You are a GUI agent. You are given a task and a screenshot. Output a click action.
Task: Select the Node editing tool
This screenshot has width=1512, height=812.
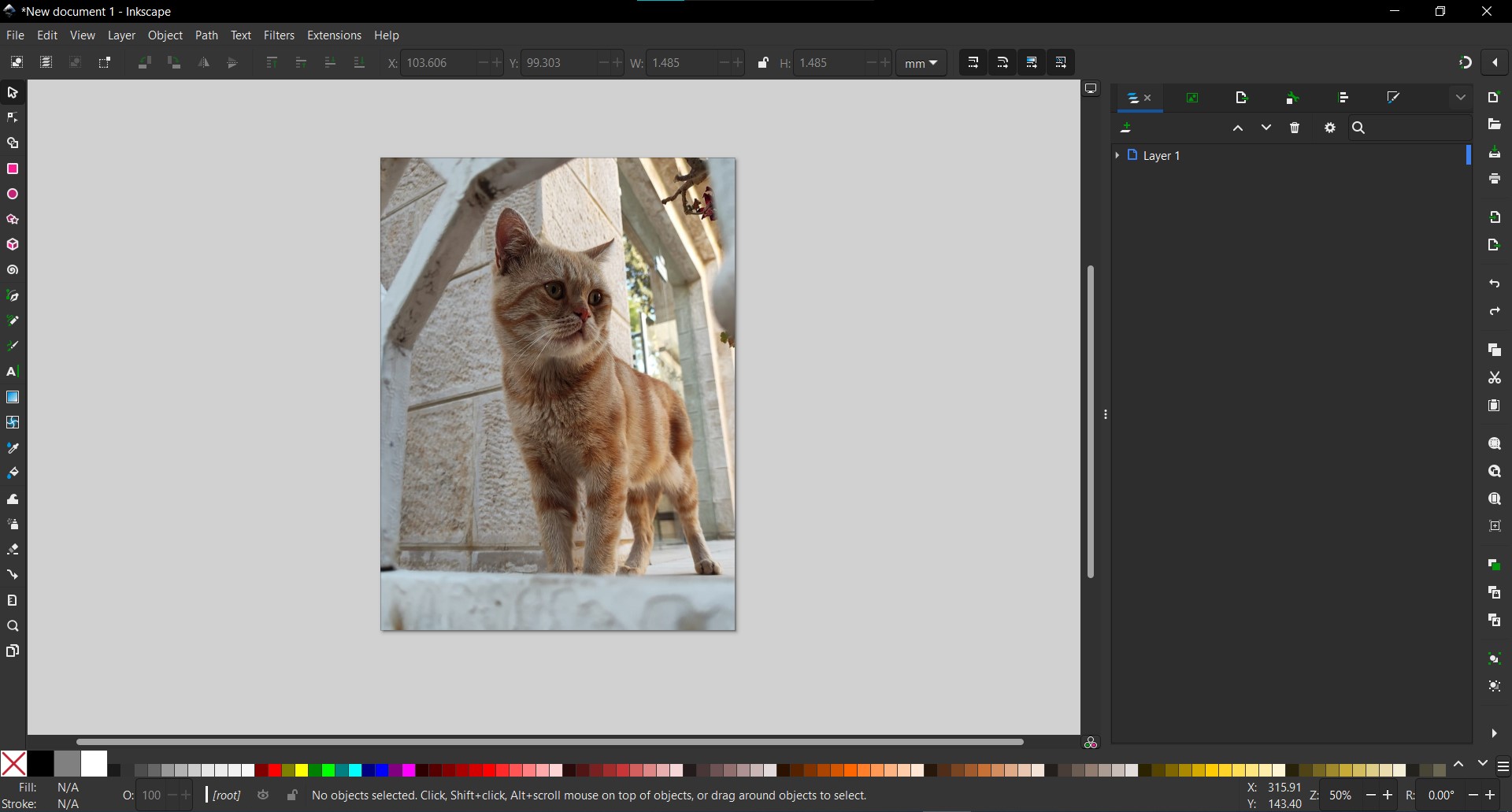coord(13,118)
